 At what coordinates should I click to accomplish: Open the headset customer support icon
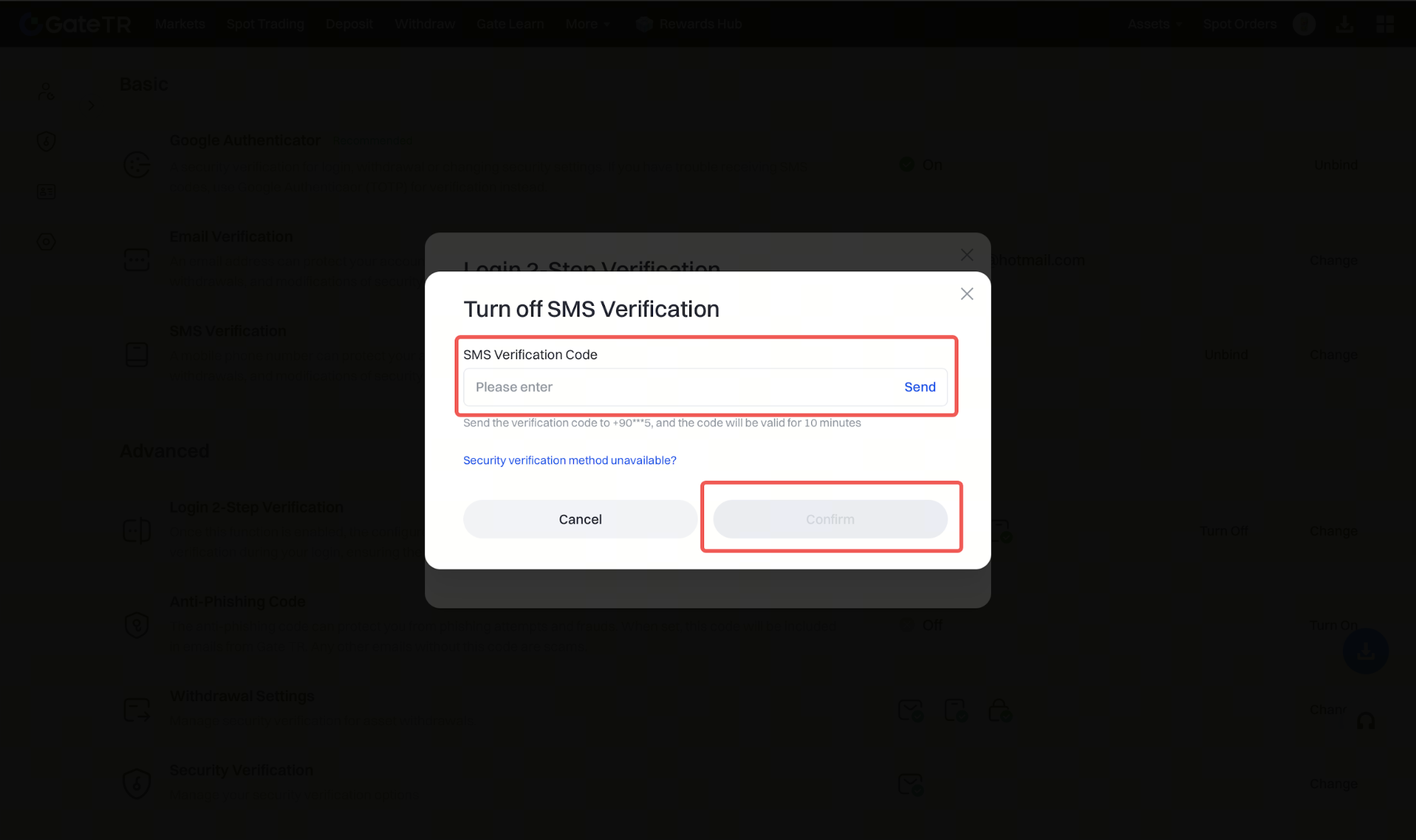[x=1366, y=721]
